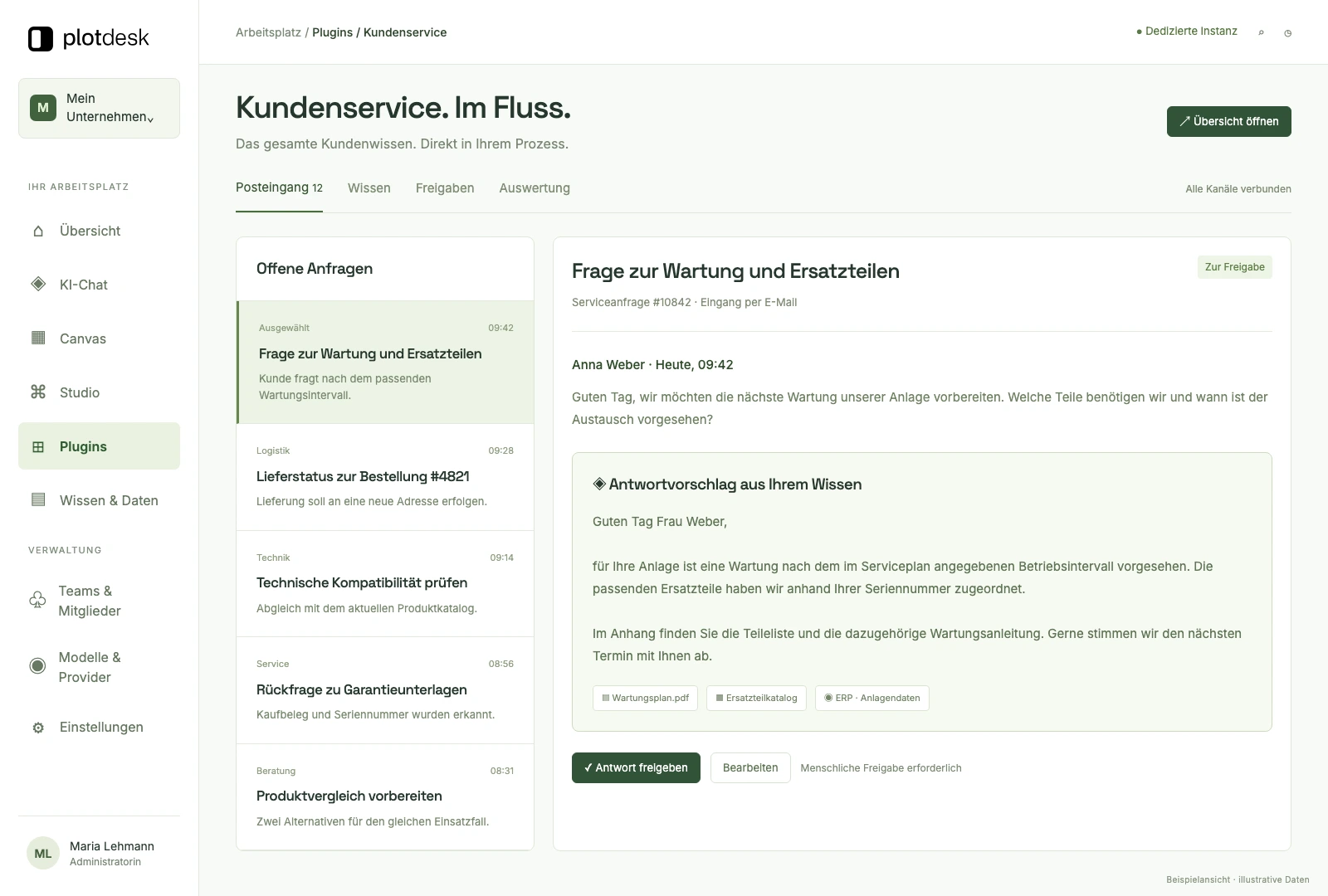This screenshot has width=1328, height=896.
Task: Click the Menschliche Freigabe erforderlich note
Action: (881, 768)
